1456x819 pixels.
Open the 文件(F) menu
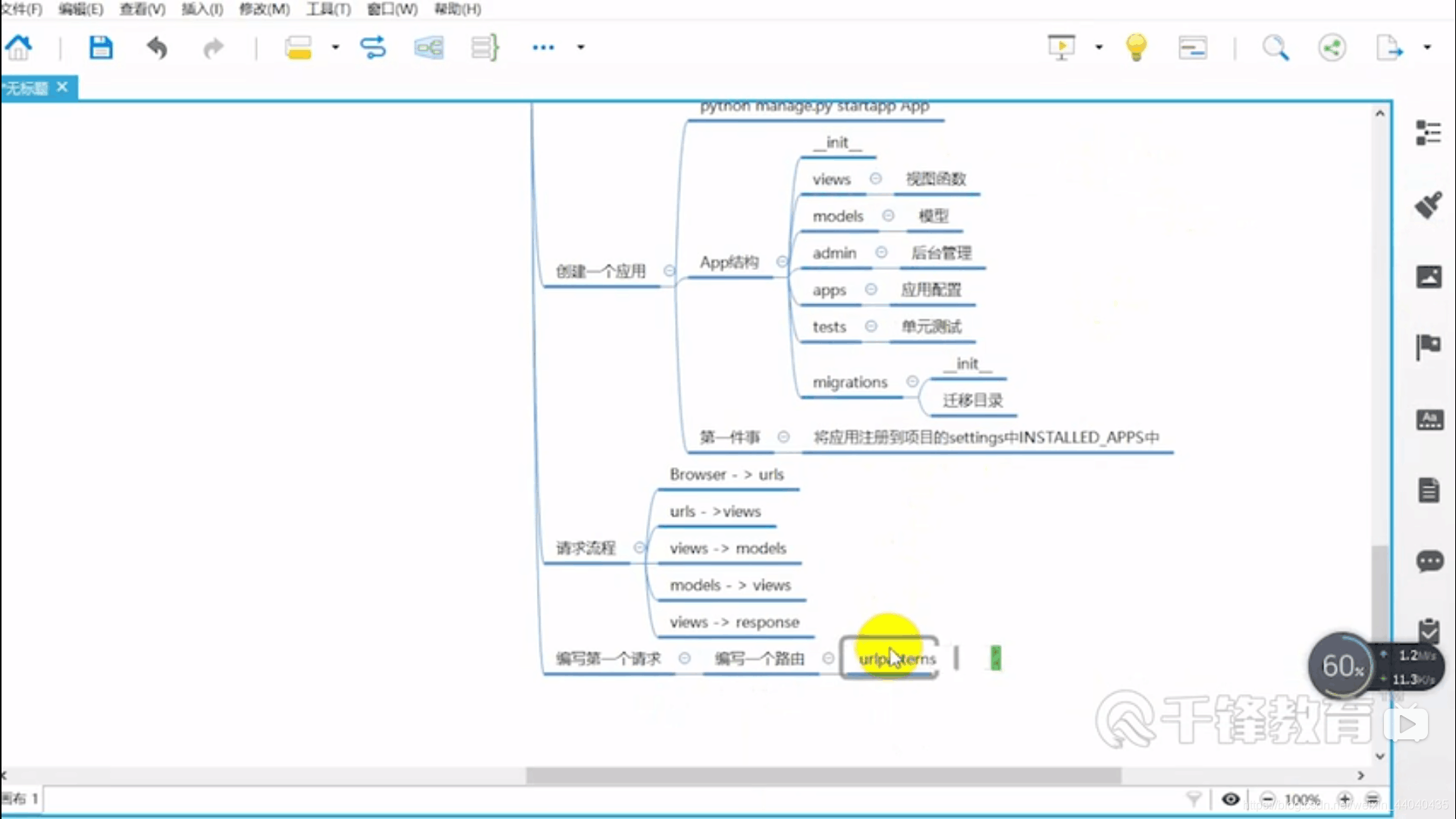[x=21, y=9]
